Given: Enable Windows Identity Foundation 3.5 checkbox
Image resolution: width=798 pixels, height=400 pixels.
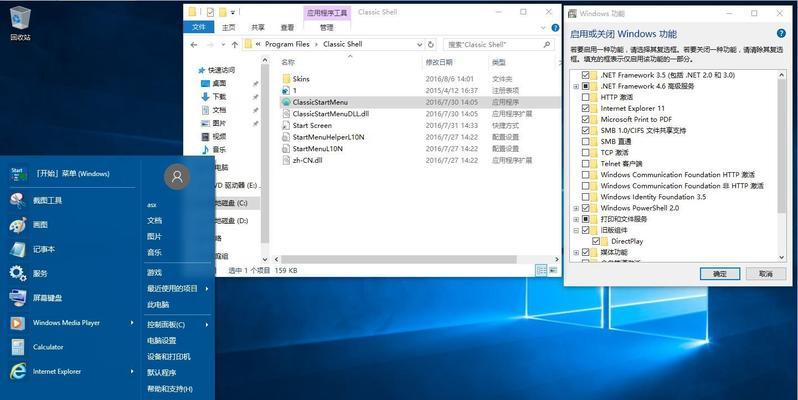Looking at the screenshot, I should click(x=585, y=197).
